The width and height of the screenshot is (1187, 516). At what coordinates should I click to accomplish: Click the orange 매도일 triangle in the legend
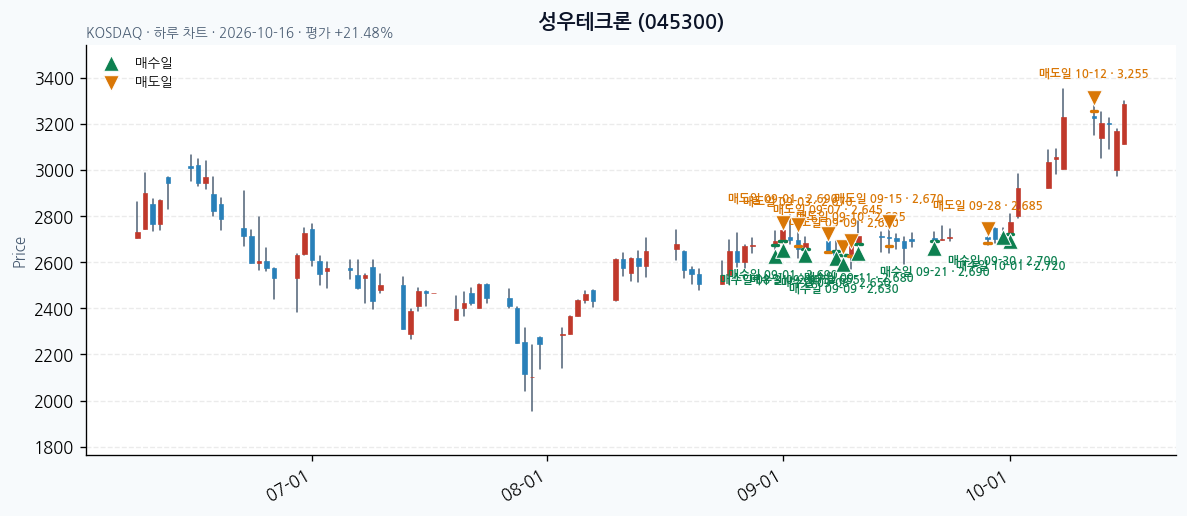[x=111, y=82]
